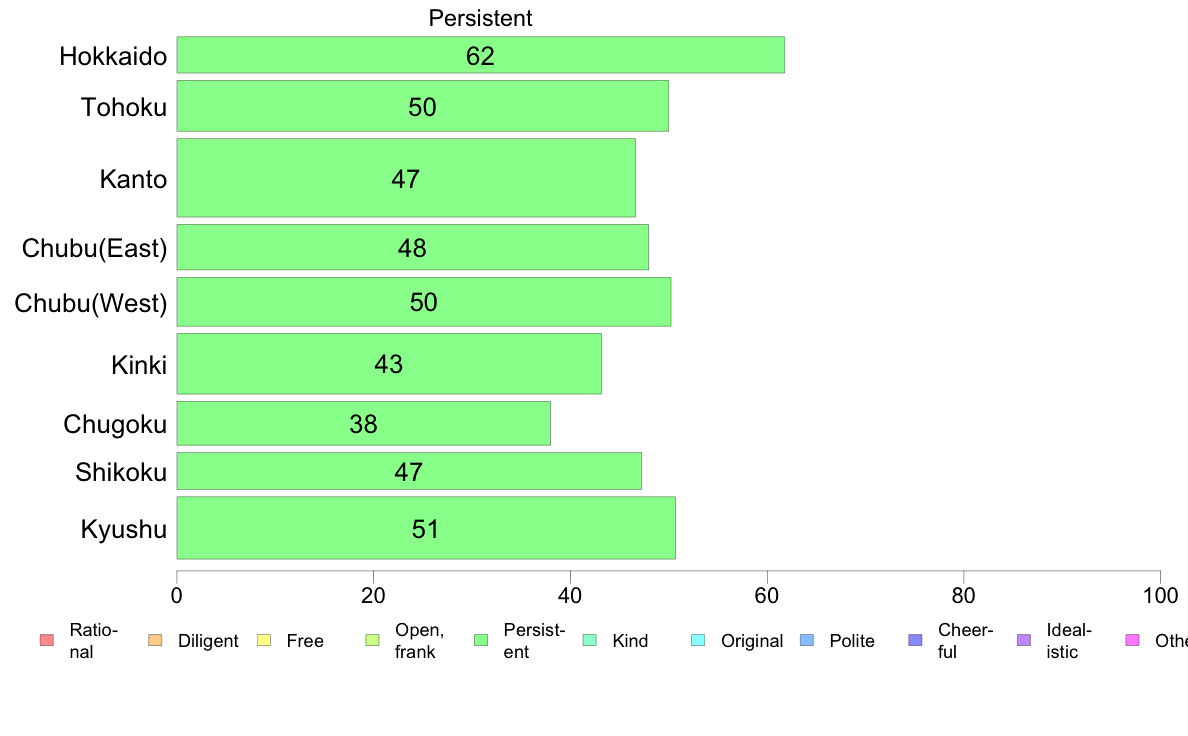Click the Shikoku region label

coord(121,472)
